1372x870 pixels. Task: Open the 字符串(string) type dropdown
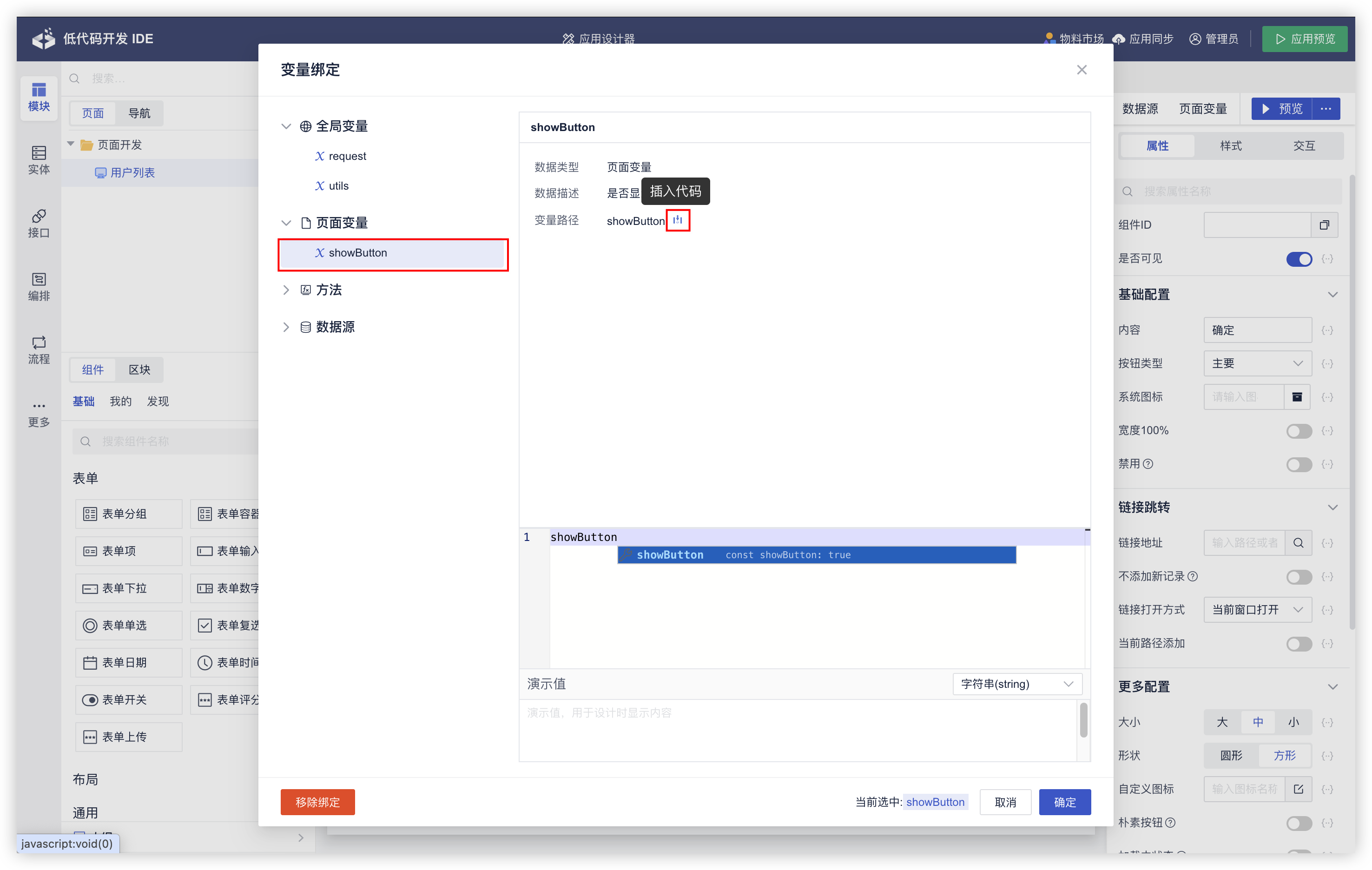coord(1016,684)
